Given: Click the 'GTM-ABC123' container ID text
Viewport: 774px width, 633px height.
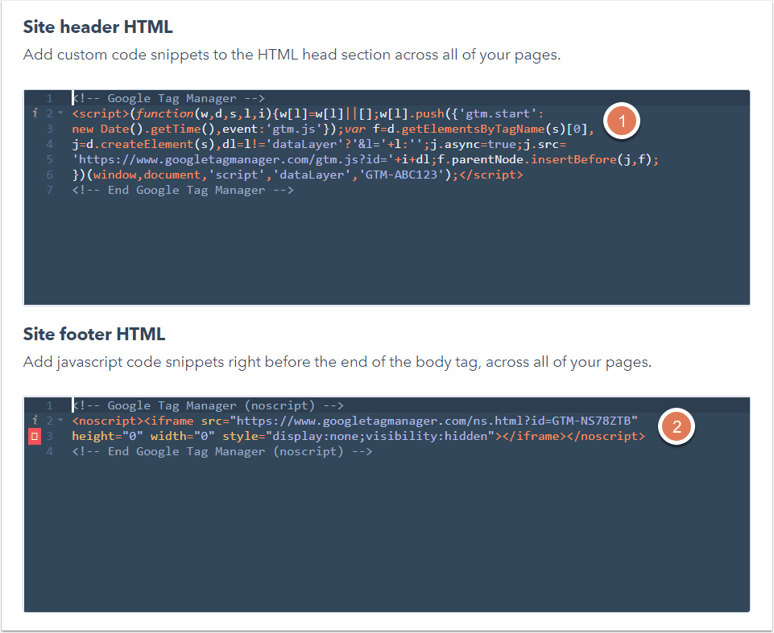Looking at the screenshot, I should 401,175.
